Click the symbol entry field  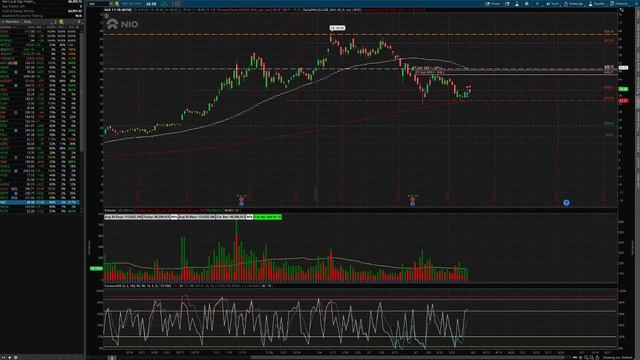[99, 4]
